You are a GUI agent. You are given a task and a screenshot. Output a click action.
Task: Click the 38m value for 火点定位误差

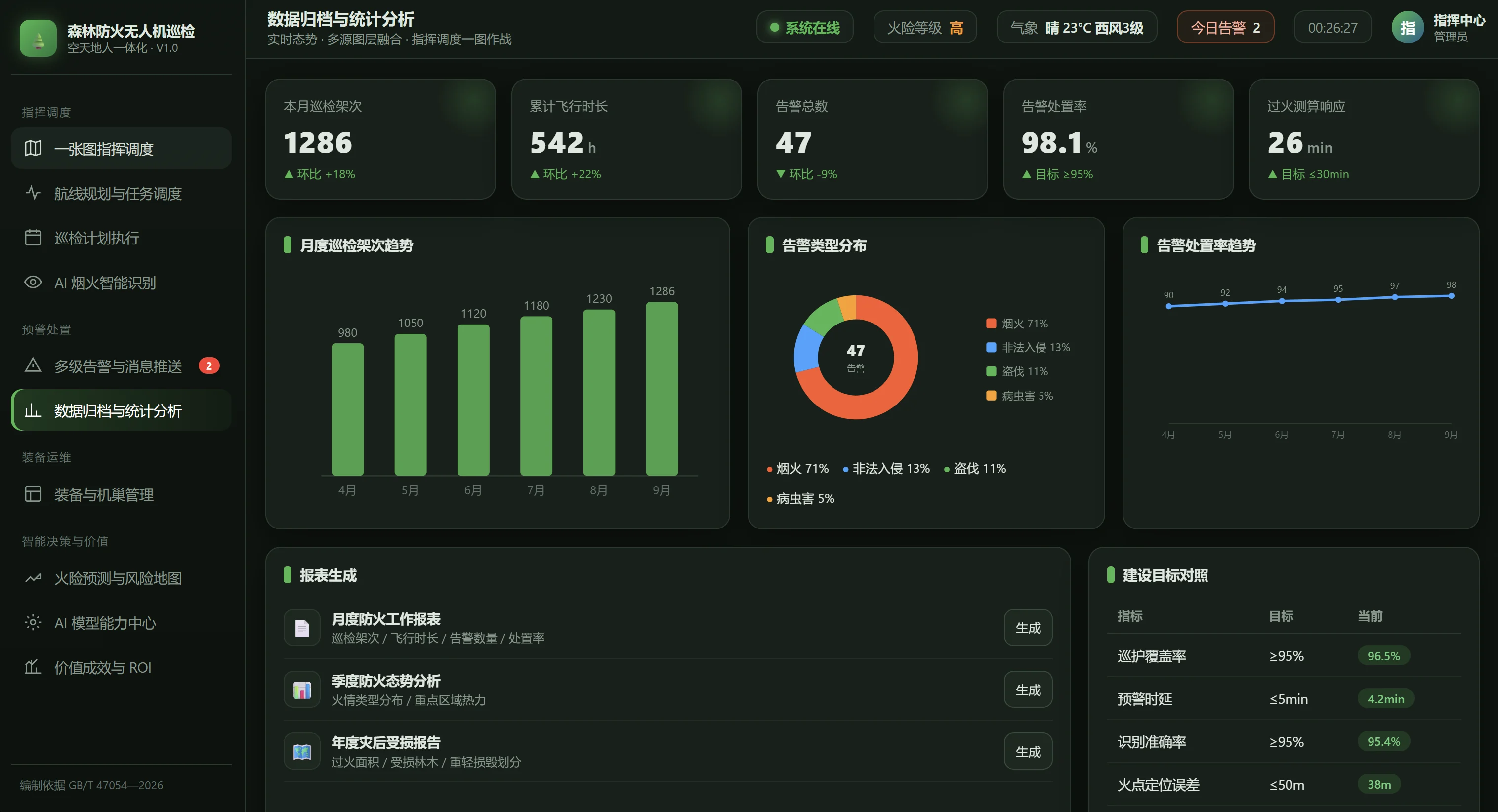point(1379,785)
